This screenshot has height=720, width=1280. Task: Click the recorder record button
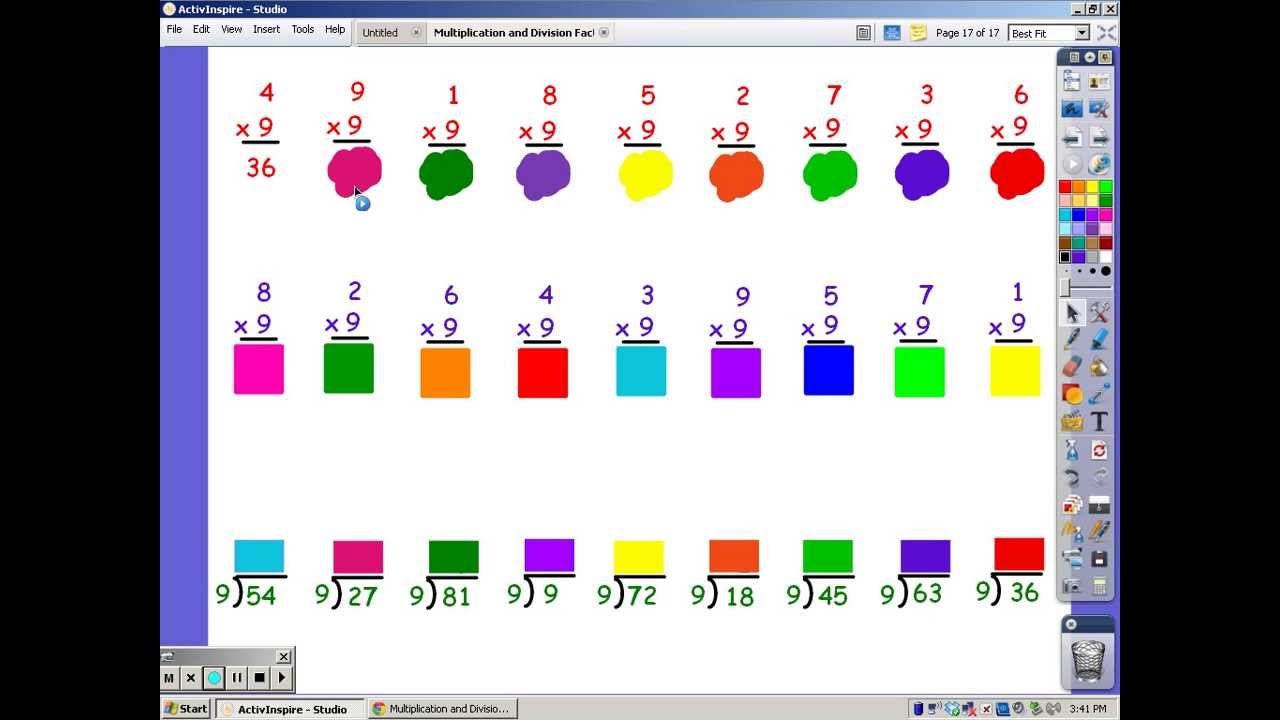coord(214,677)
